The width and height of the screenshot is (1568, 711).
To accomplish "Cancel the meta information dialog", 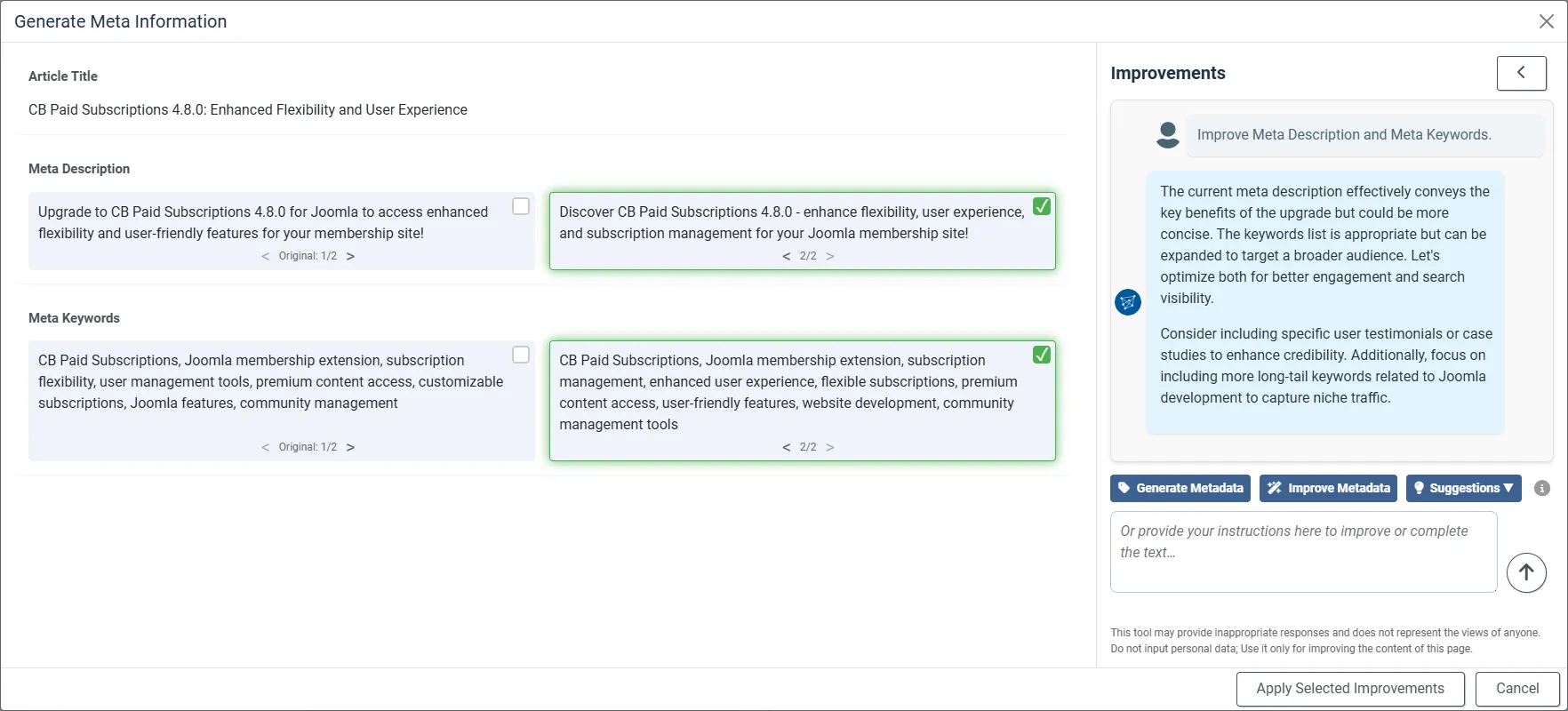I will click(1517, 689).
